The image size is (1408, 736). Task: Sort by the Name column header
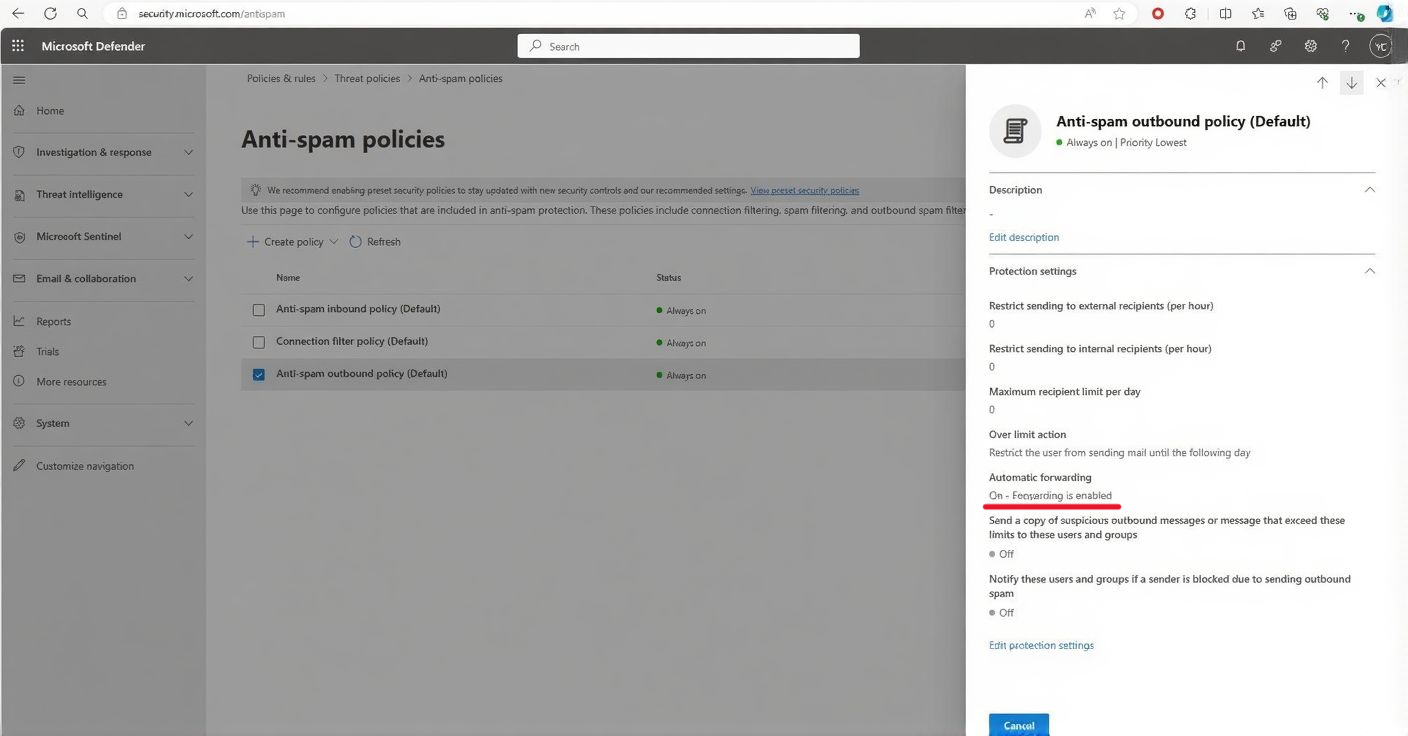(x=288, y=278)
